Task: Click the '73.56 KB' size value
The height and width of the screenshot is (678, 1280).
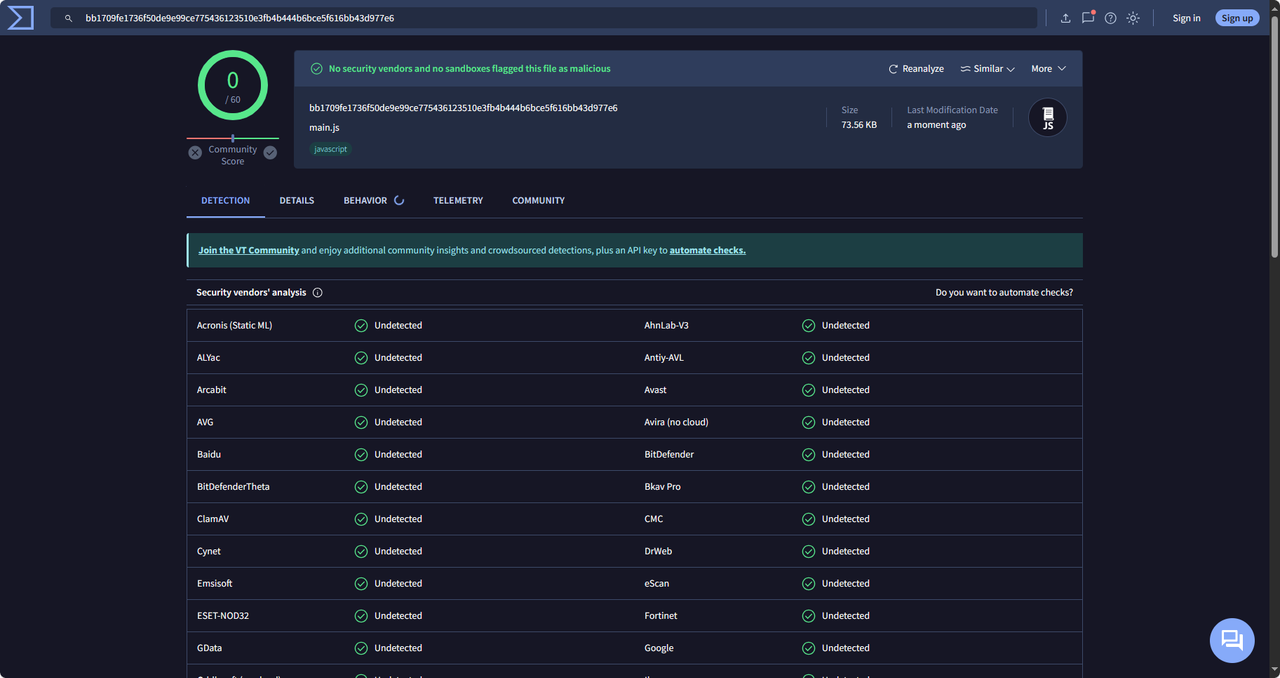Action: pyautogui.click(x=859, y=125)
